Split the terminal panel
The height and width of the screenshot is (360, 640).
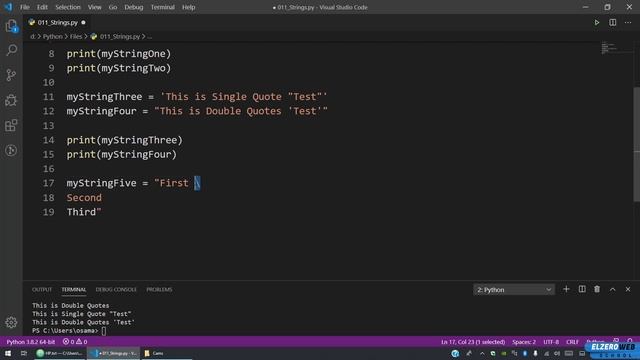pyautogui.click(x=582, y=289)
